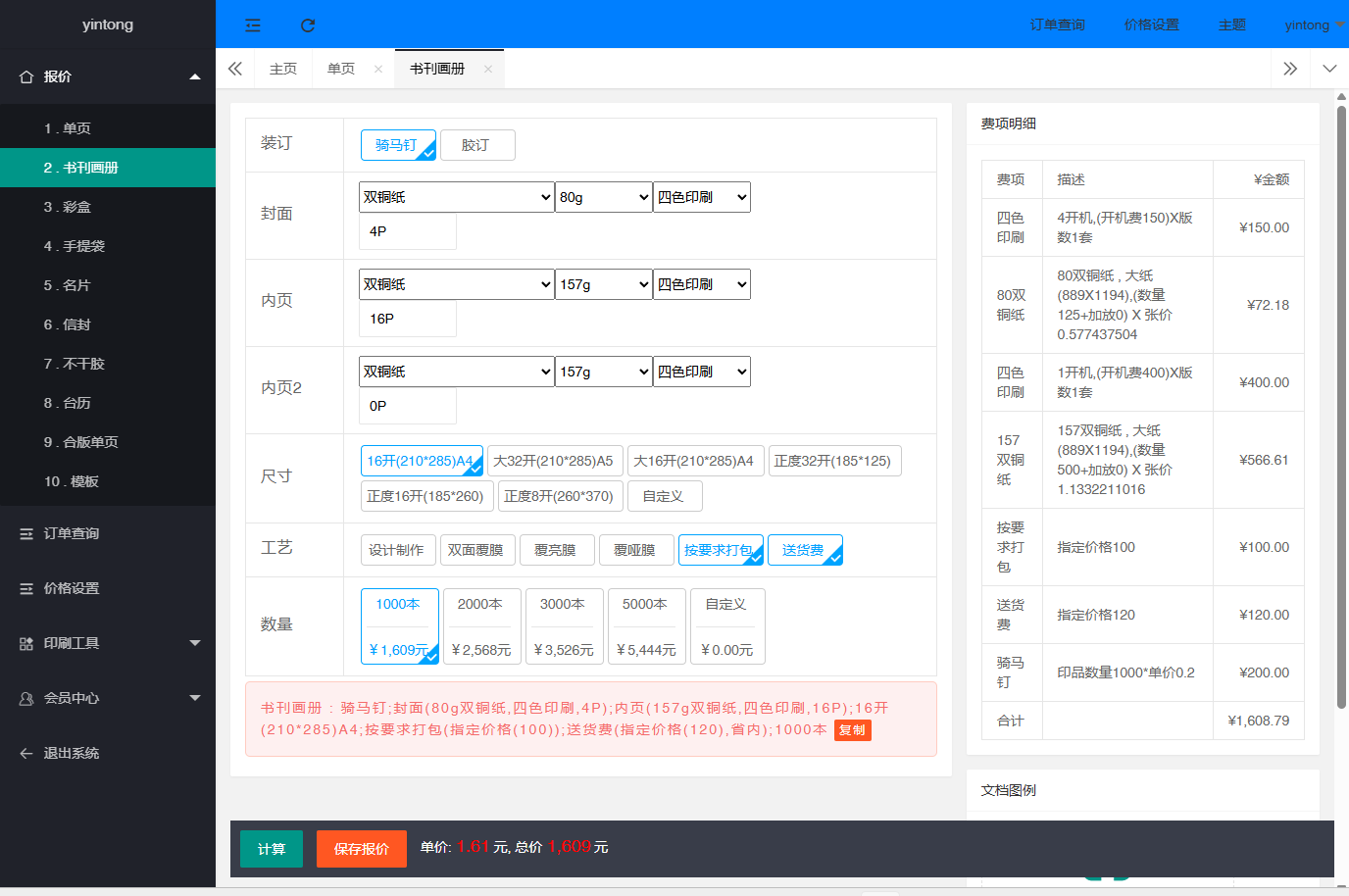Viewport: 1349px width, 896px height.
Task: Open cover printing color dropdown
Action: coord(702,197)
